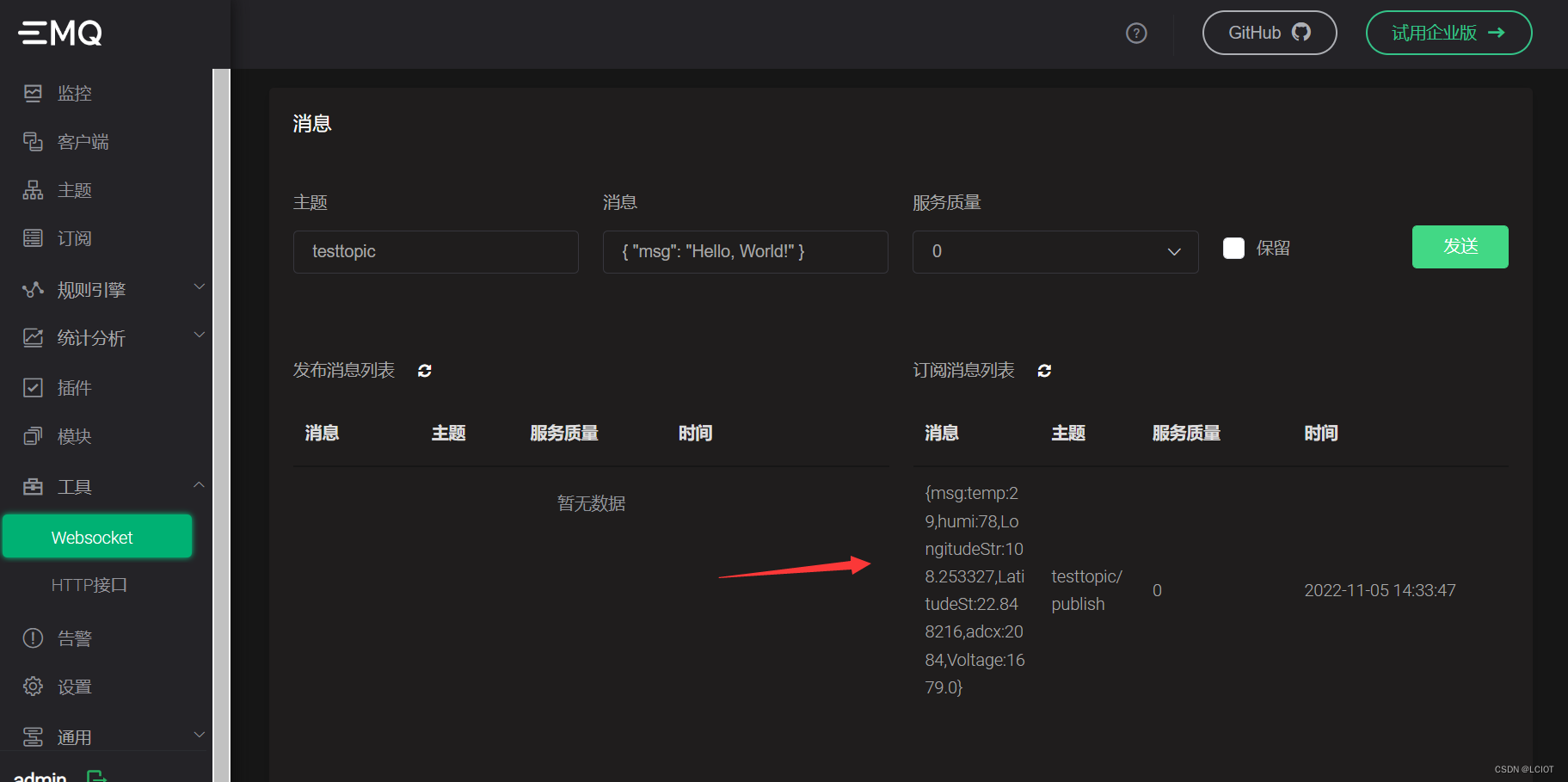Click the 告警 alert icon
Viewport: 1568px width, 782px height.
[x=33, y=638]
